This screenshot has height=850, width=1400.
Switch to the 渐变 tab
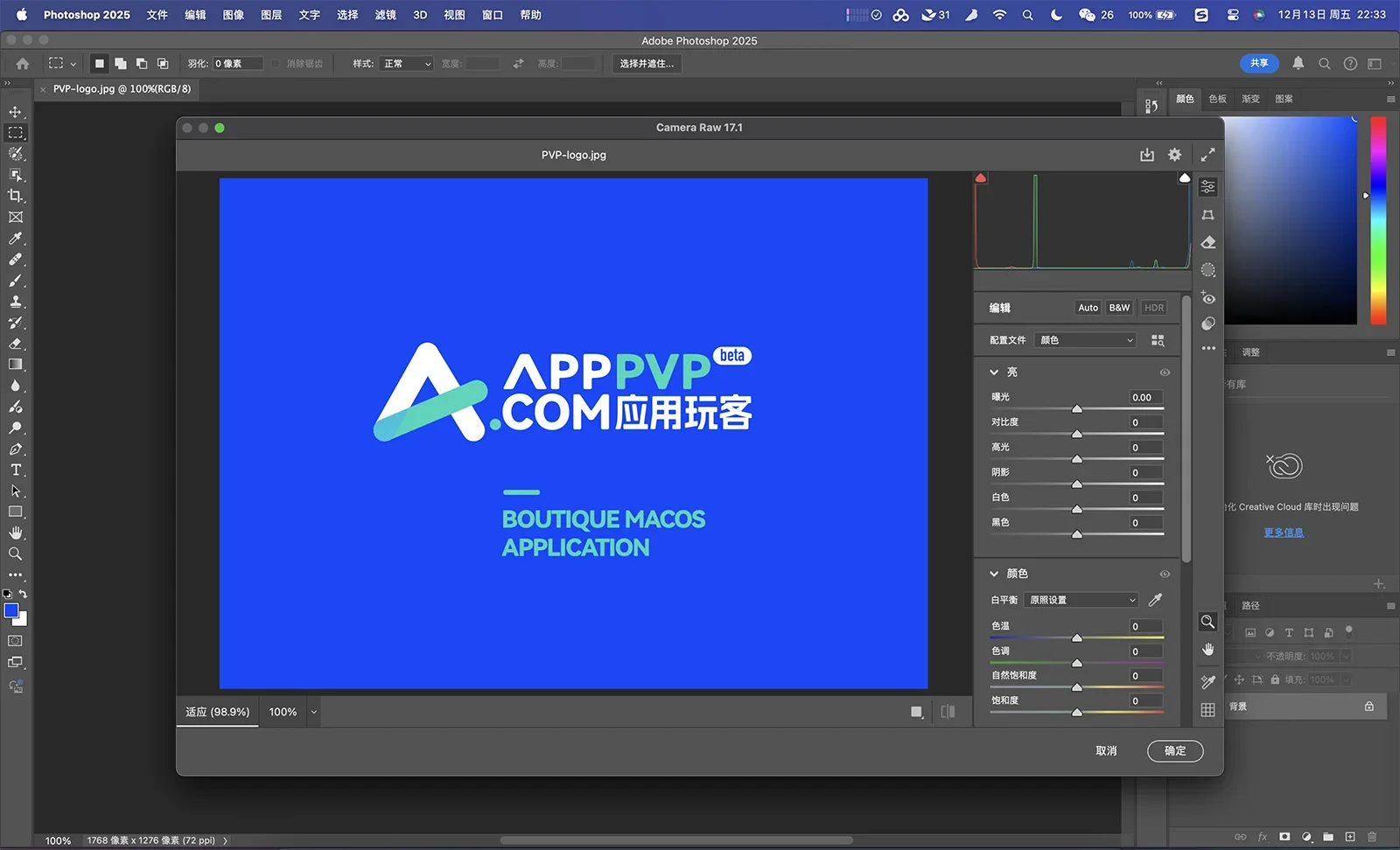1250,99
